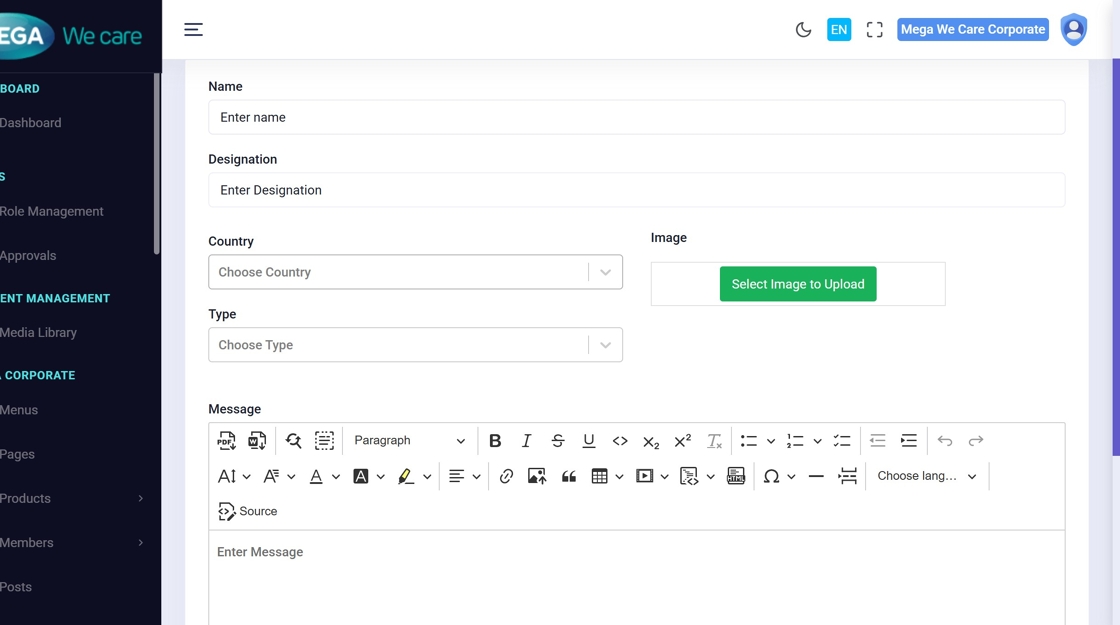Click the image upload icon in toolbar
Image resolution: width=1120 pixels, height=625 pixels.
click(537, 476)
